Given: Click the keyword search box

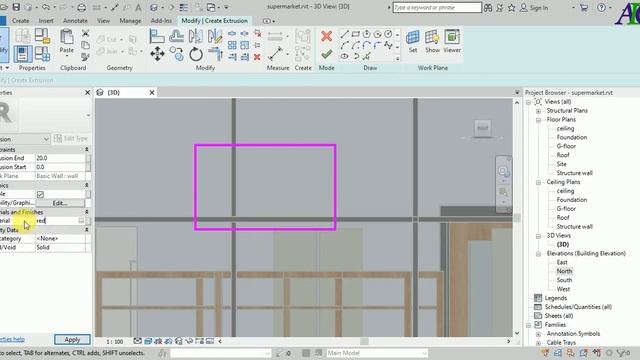Looking at the screenshot, I should pos(437,8).
